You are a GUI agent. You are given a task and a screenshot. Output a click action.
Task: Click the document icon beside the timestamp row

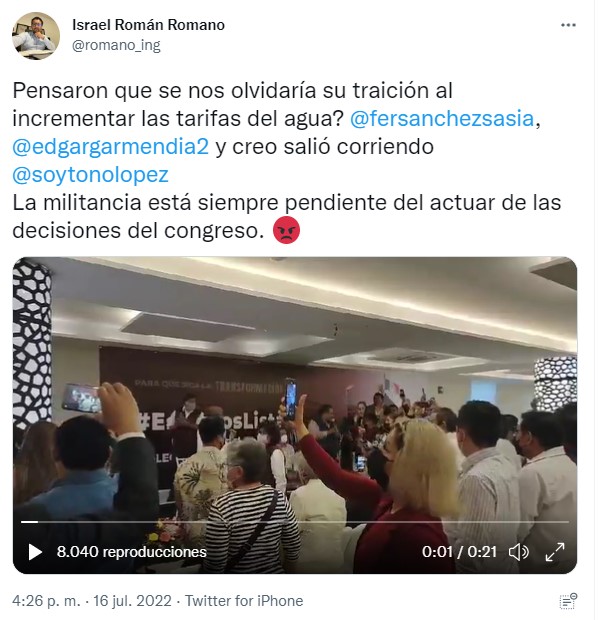point(568,601)
